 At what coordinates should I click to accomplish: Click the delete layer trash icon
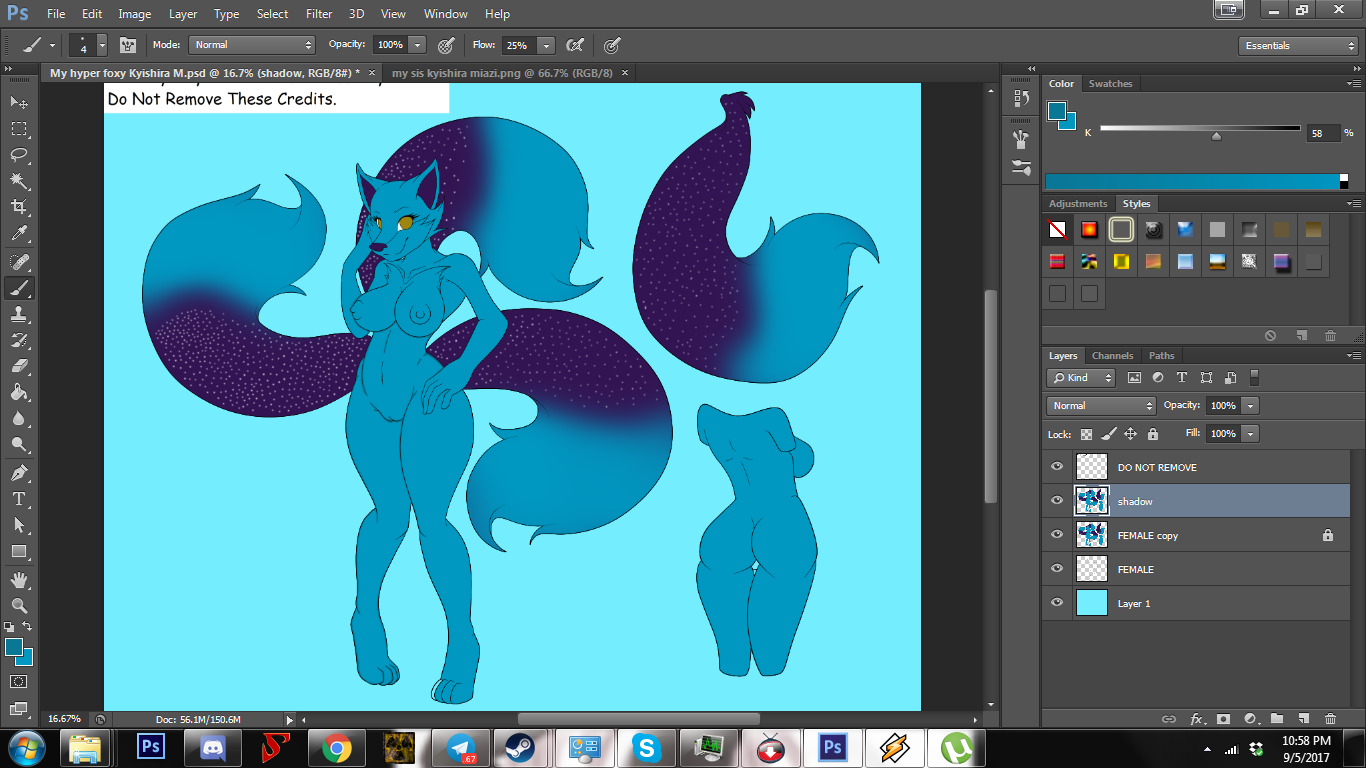[x=1330, y=719]
